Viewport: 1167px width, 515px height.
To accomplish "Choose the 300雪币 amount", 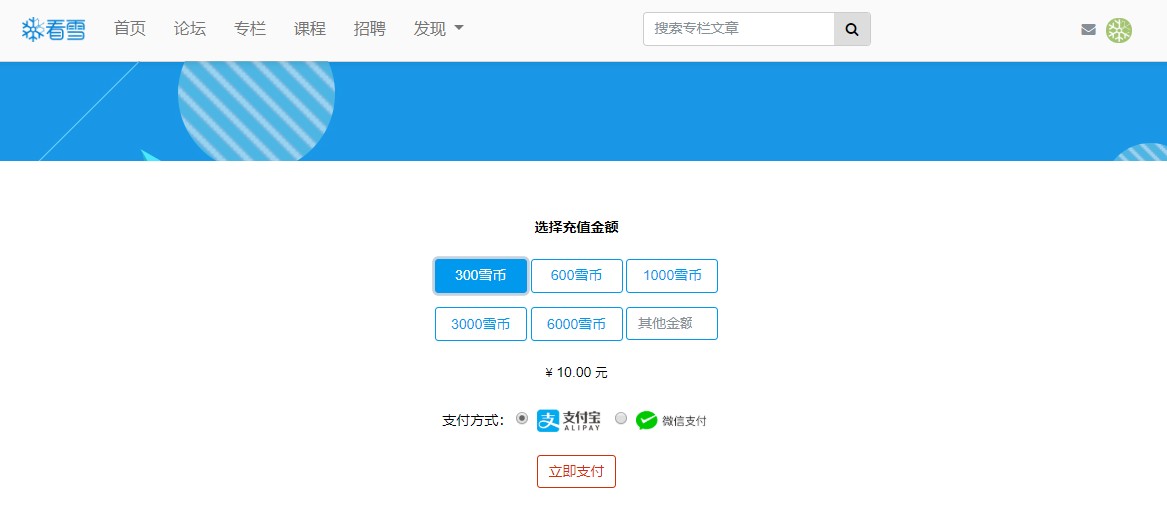I will [x=481, y=275].
